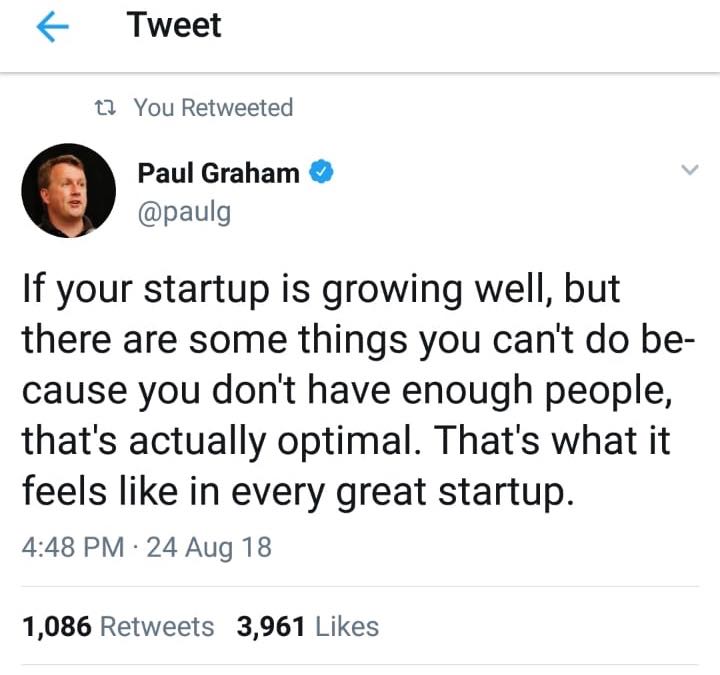Screen dimensions: 720x675
Task: Tap the back arrow icon
Action: [50, 28]
